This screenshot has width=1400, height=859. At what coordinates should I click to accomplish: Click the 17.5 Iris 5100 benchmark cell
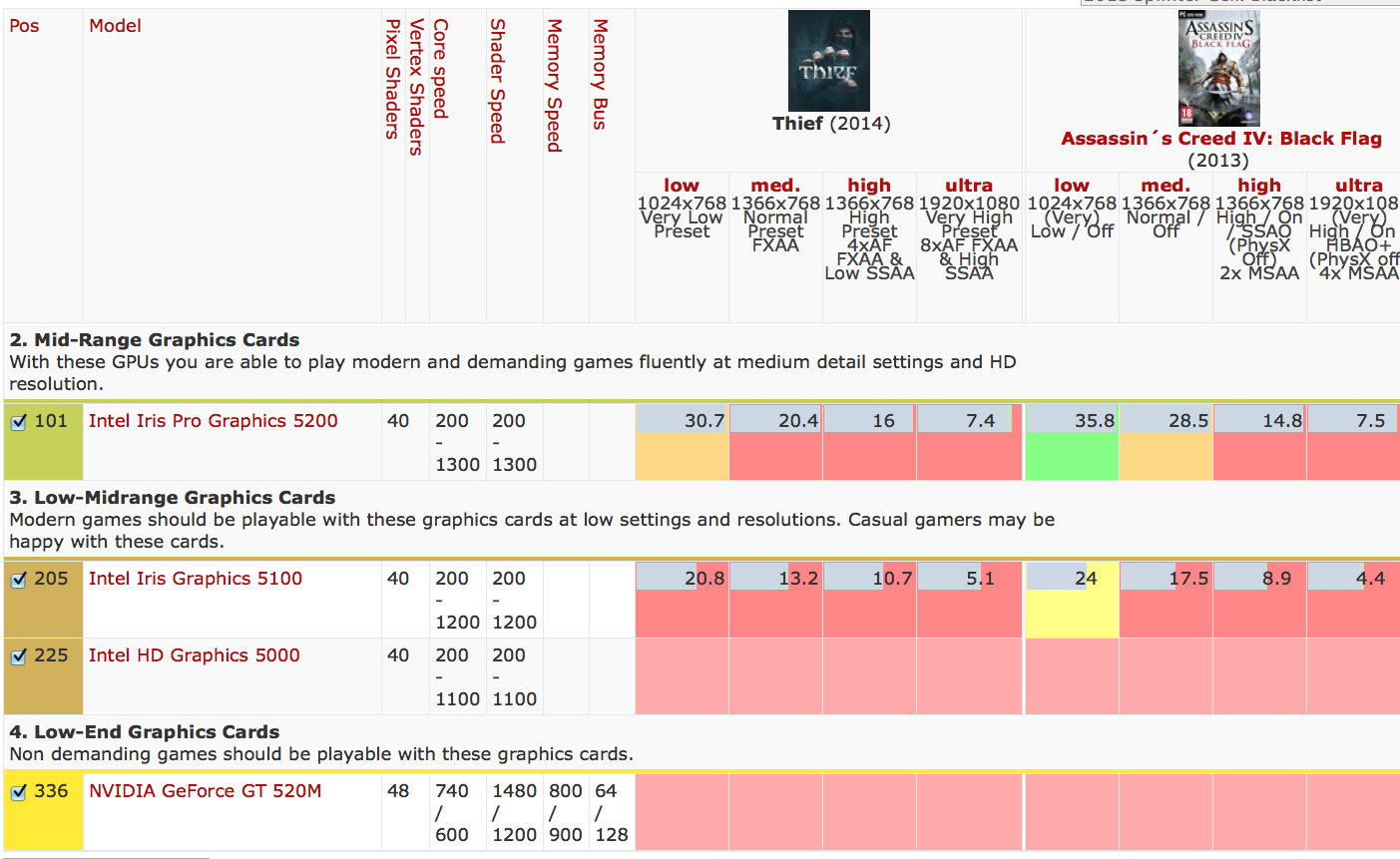pos(1166,600)
